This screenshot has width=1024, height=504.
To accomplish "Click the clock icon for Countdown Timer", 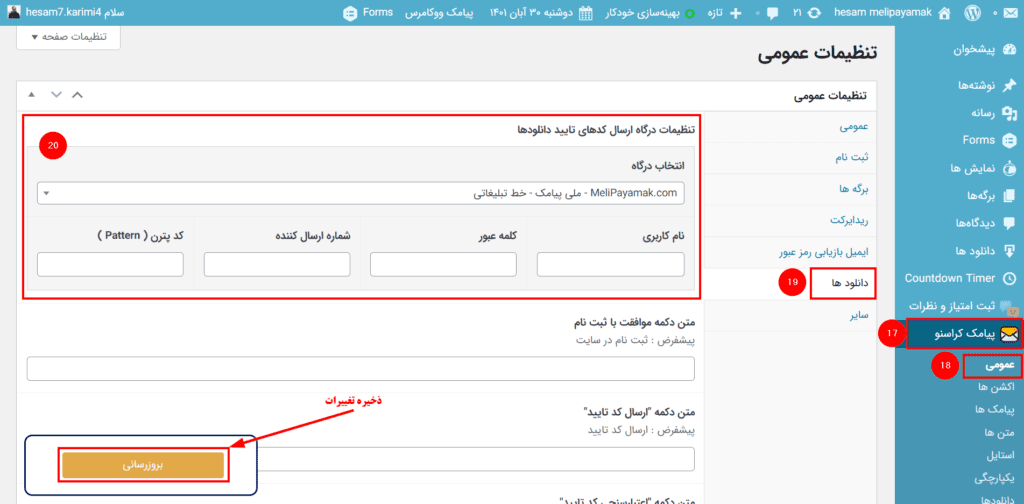I will [1009, 278].
